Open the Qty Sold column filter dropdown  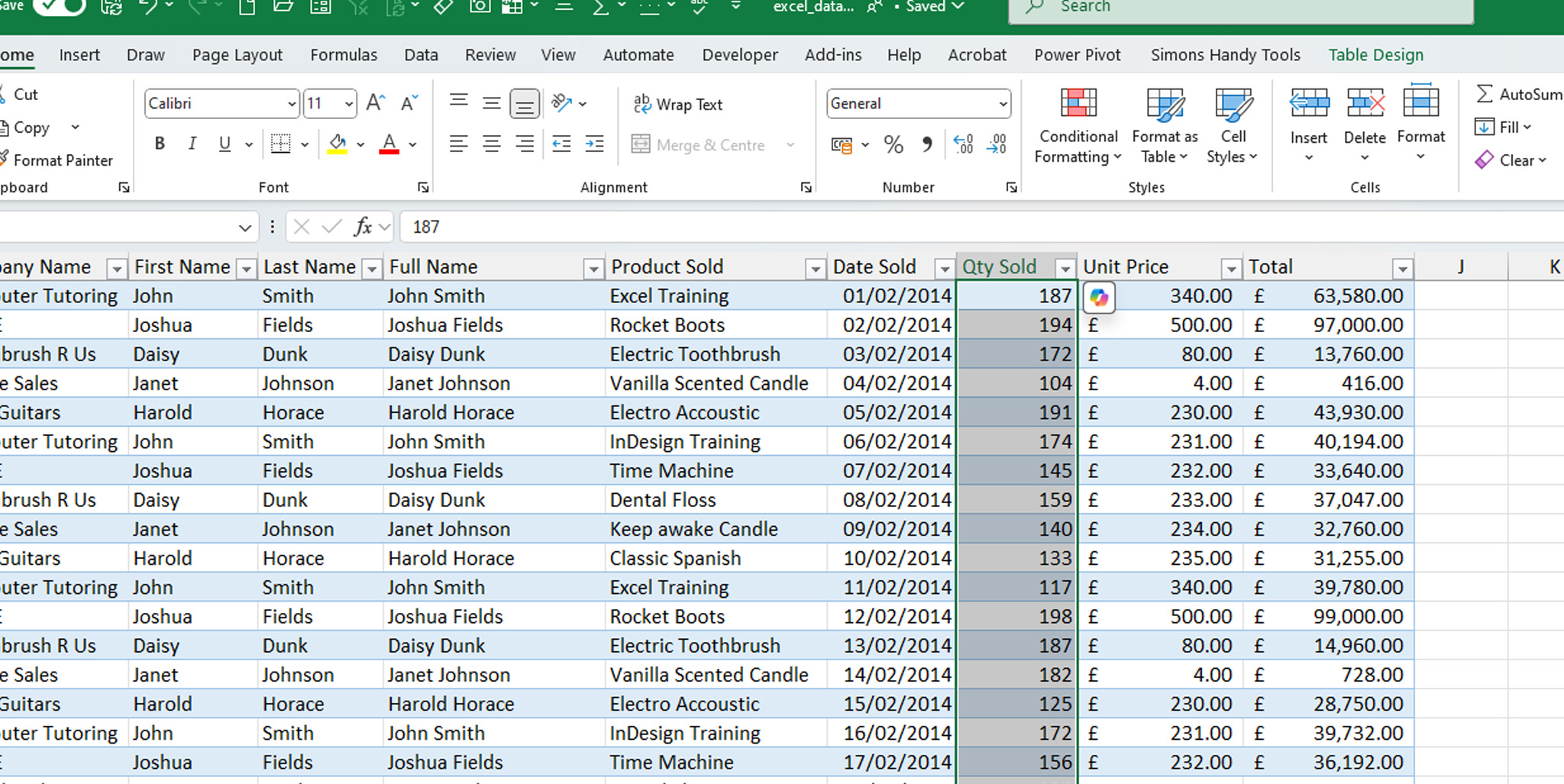1065,268
